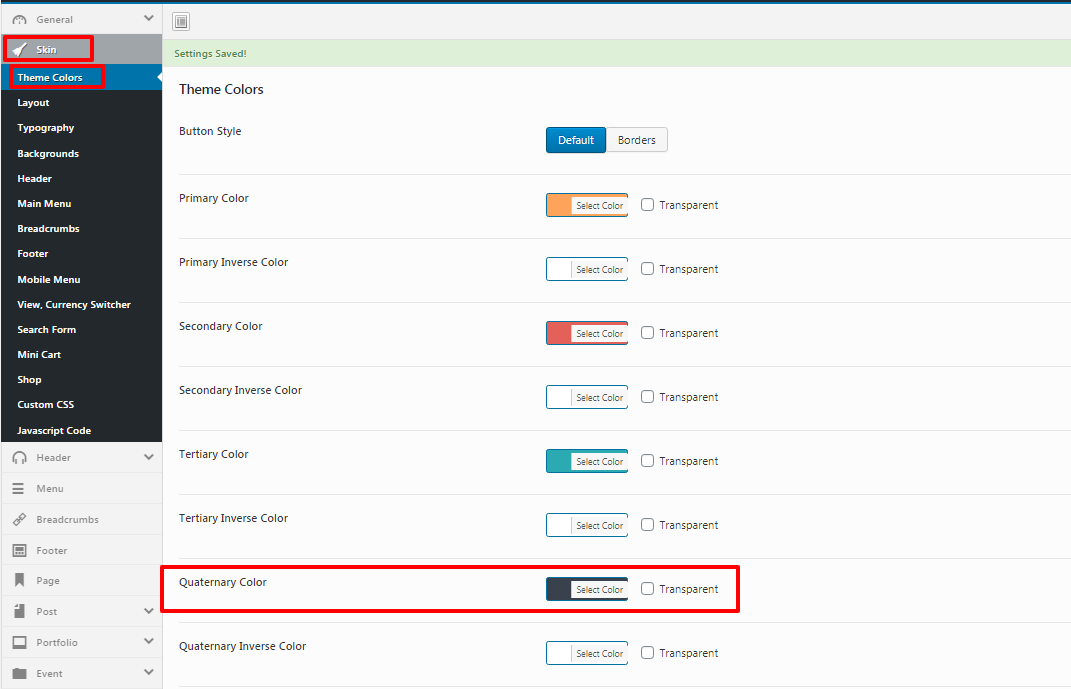The height and width of the screenshot is (689, 1071).
Task: Click the teal Tertiary Color swatch
Action: tap(559, 461)
